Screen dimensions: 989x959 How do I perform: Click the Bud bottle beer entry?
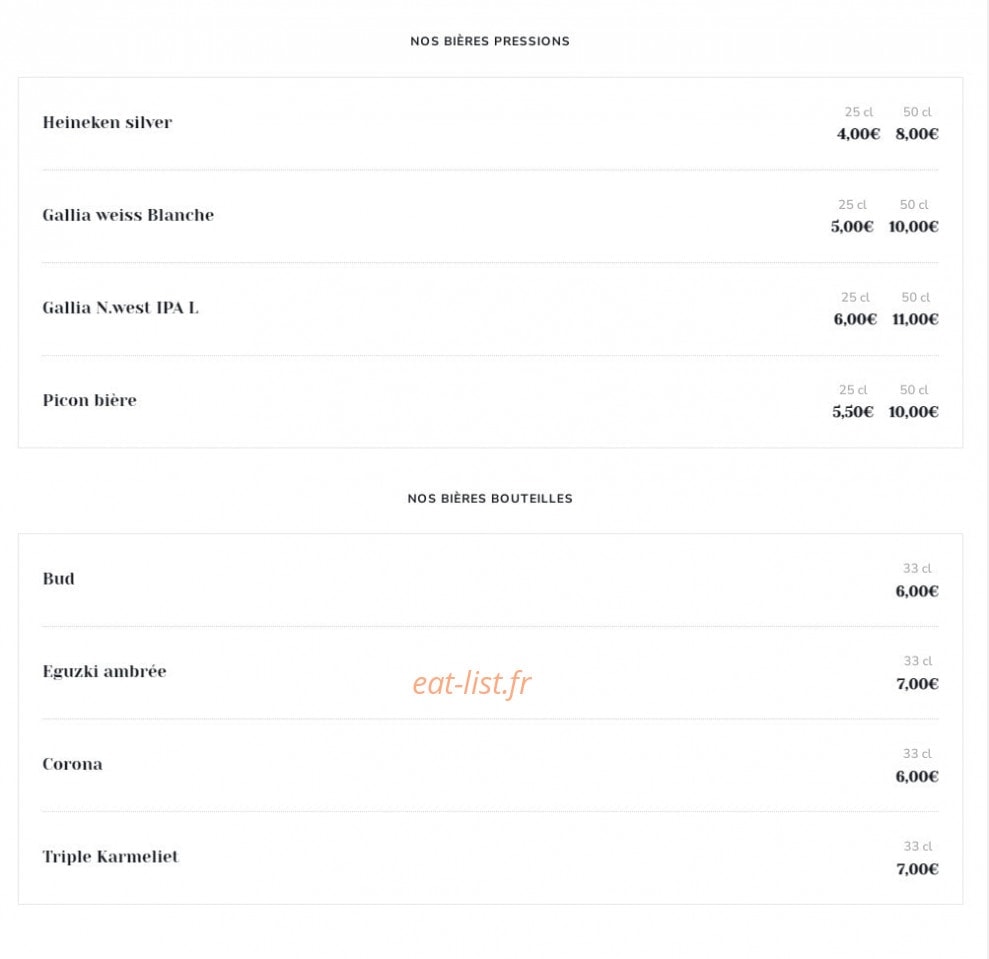point(59,579)
